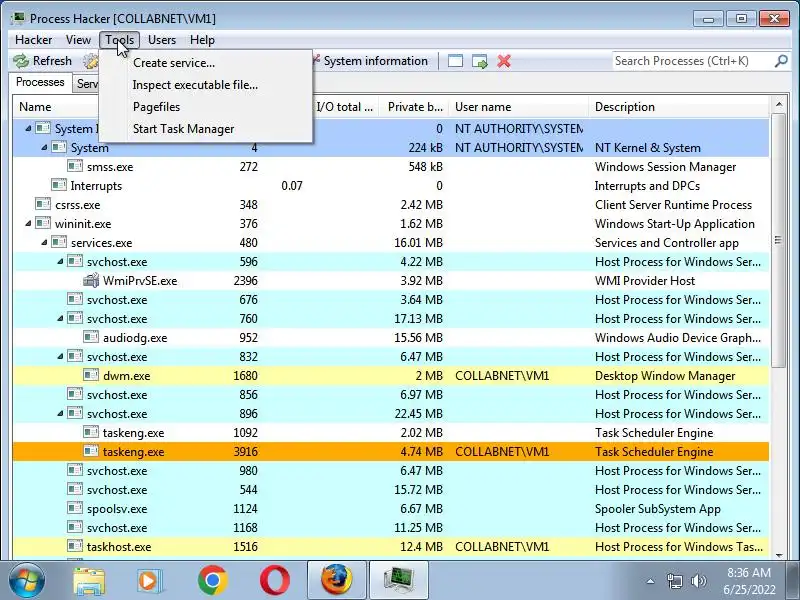
Task: Sort by the Name column header
Action: (56, 107)
